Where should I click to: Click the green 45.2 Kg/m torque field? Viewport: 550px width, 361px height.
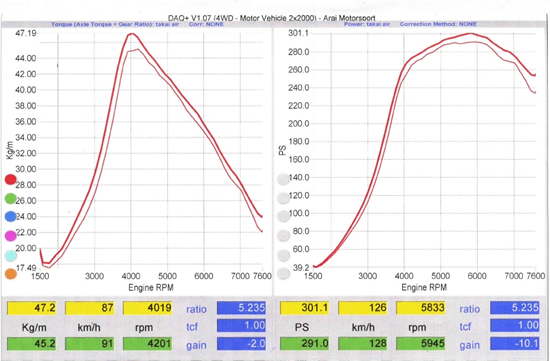click(x=32, y=343)
